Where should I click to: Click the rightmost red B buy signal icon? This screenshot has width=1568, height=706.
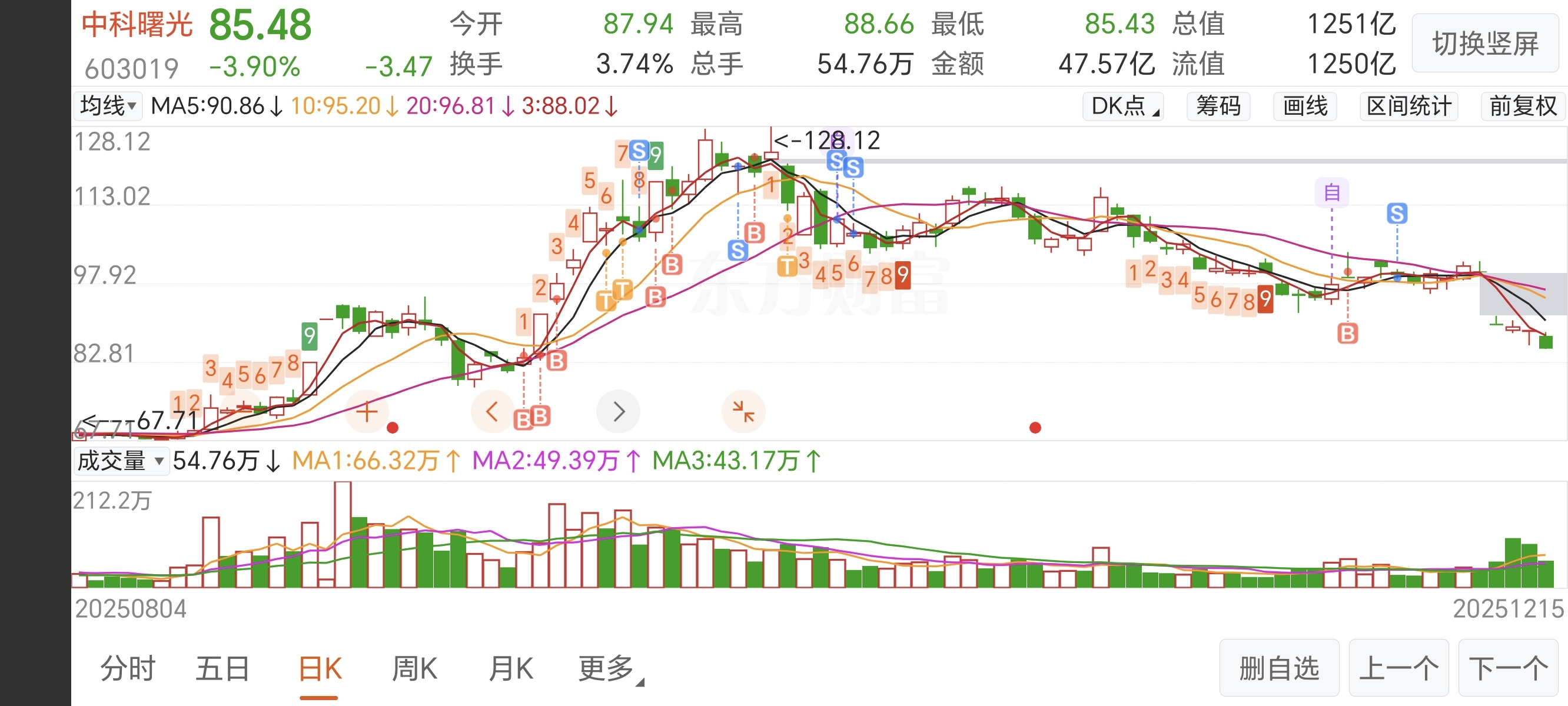pyautogui.click(x=1347, y=334)
